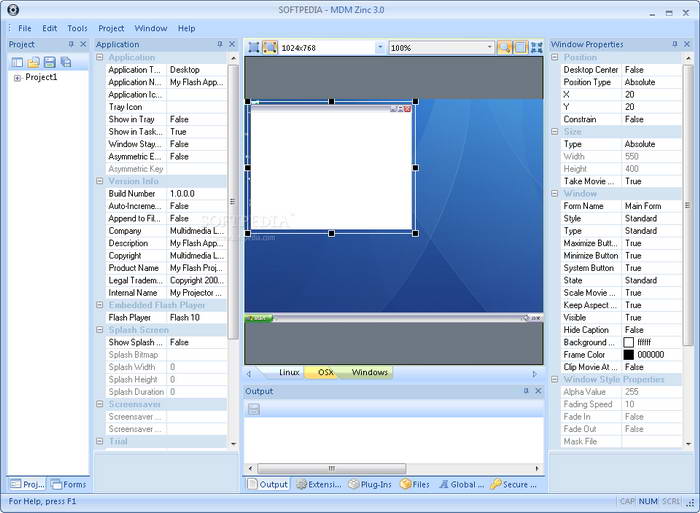Open the Window menu
This screenshot has width=700, height=513.
tap(151, 28)
